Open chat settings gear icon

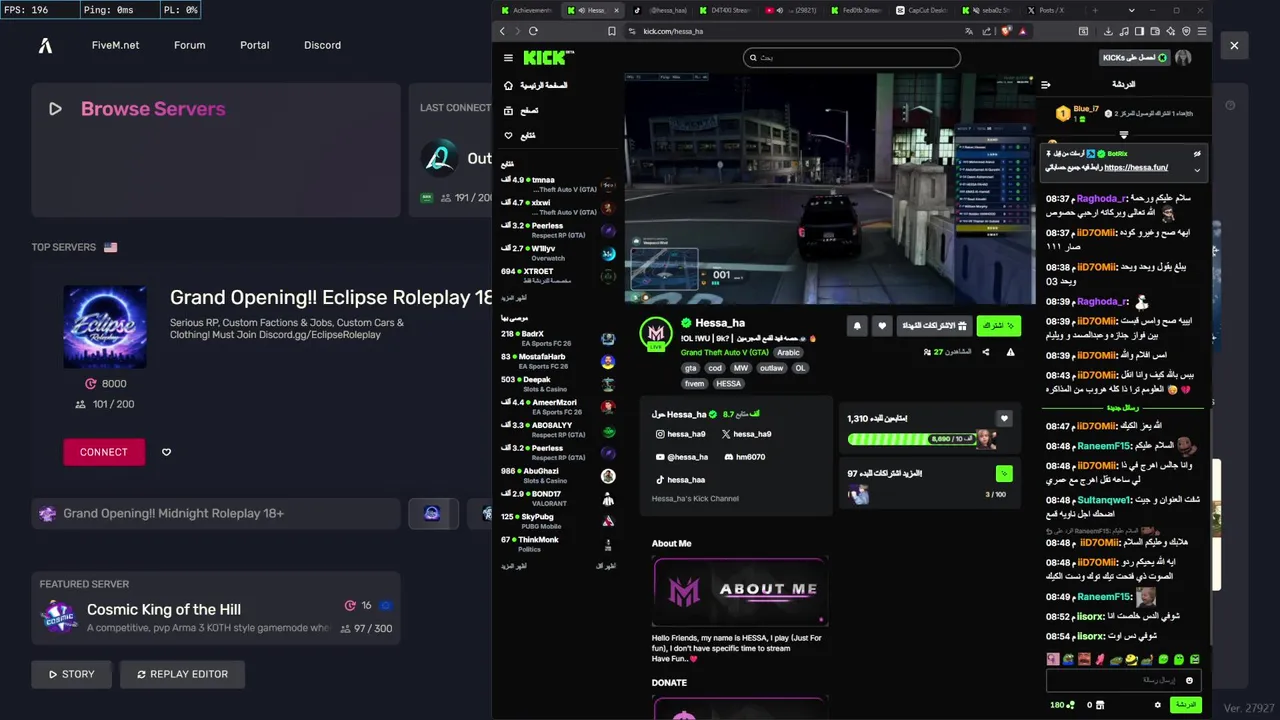pos(1158,705)
